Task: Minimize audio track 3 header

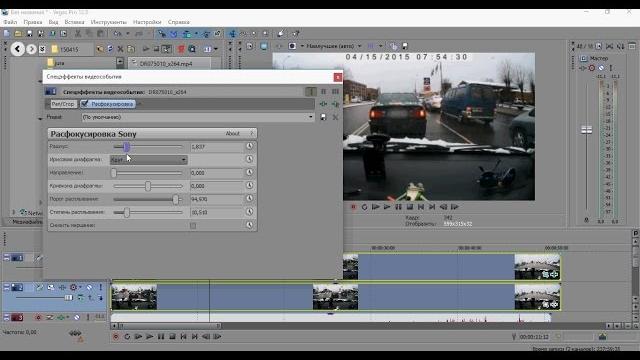Action: (x=6, y=317)
